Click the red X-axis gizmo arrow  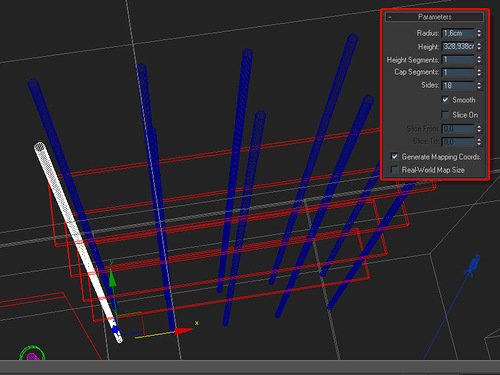(x=183, y=331)
